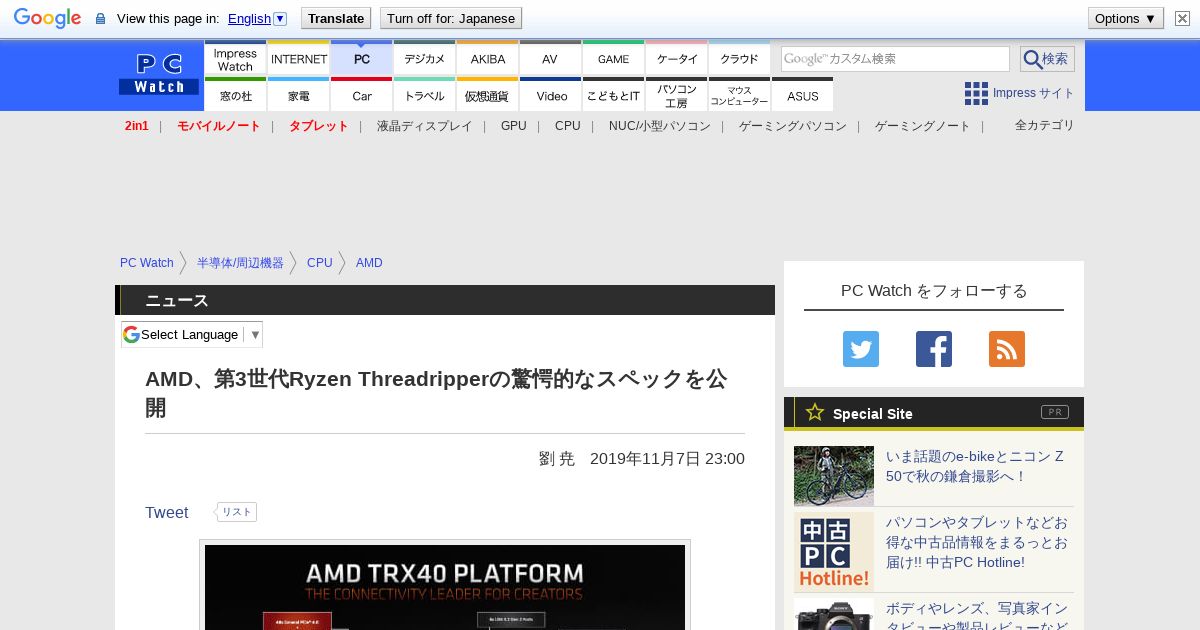Image resolution: width=1200 pixels, height=630 pixels.
Task: Go to the 液晶ディスプレイ category
Action: click(x=424, y=126)
